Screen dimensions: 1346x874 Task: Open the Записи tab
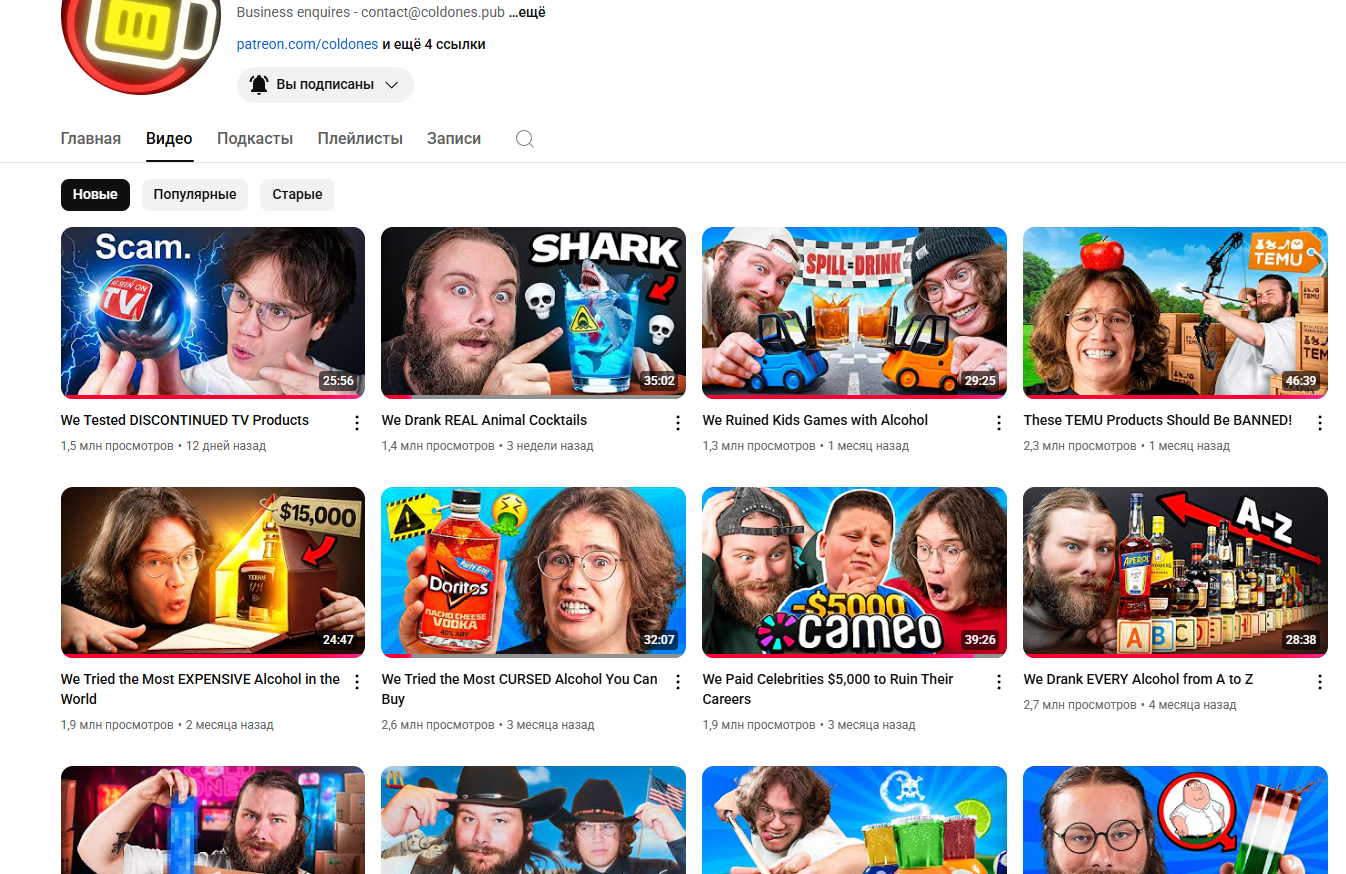coord(454,139)
